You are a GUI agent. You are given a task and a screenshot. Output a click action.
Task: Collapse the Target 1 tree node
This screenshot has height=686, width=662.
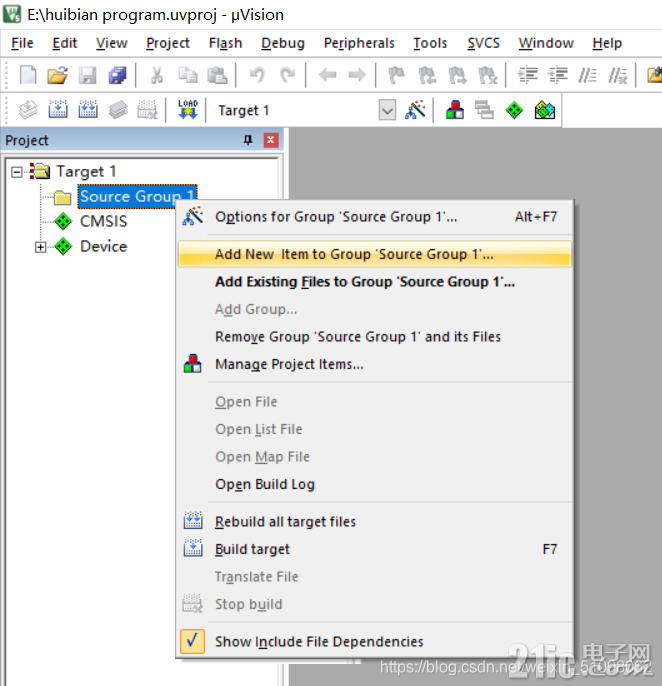(17, 172)
